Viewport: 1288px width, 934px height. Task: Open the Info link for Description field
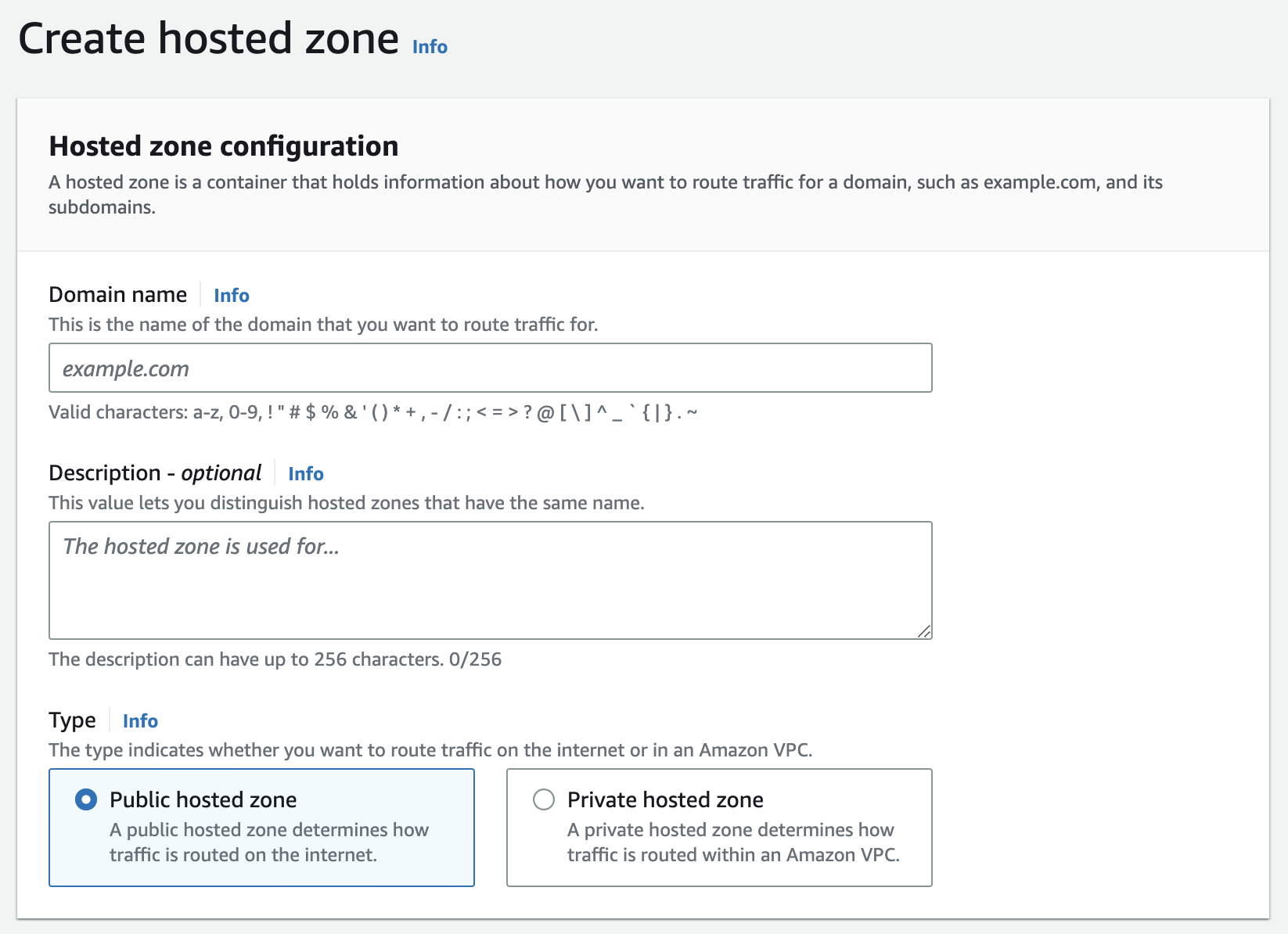[x=306, y=474]
